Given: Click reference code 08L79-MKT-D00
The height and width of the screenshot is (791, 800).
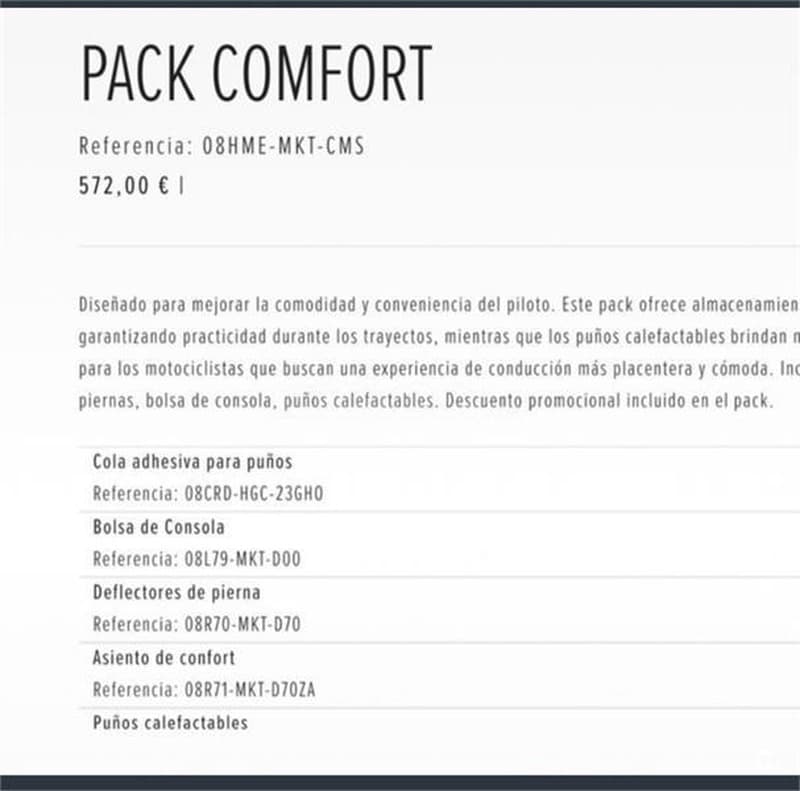Looking at the screenshot, I should tap(242, 559).
